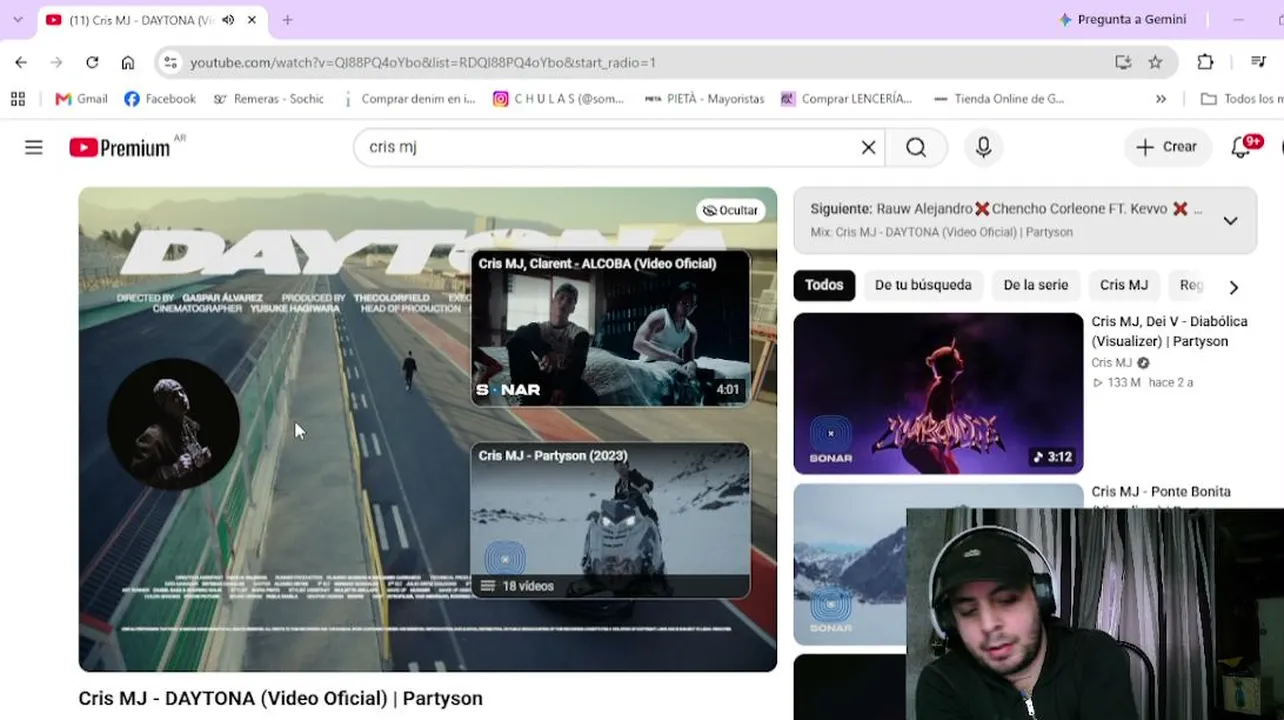Open the tab search dropdown arrow

(x=17, y=20)
